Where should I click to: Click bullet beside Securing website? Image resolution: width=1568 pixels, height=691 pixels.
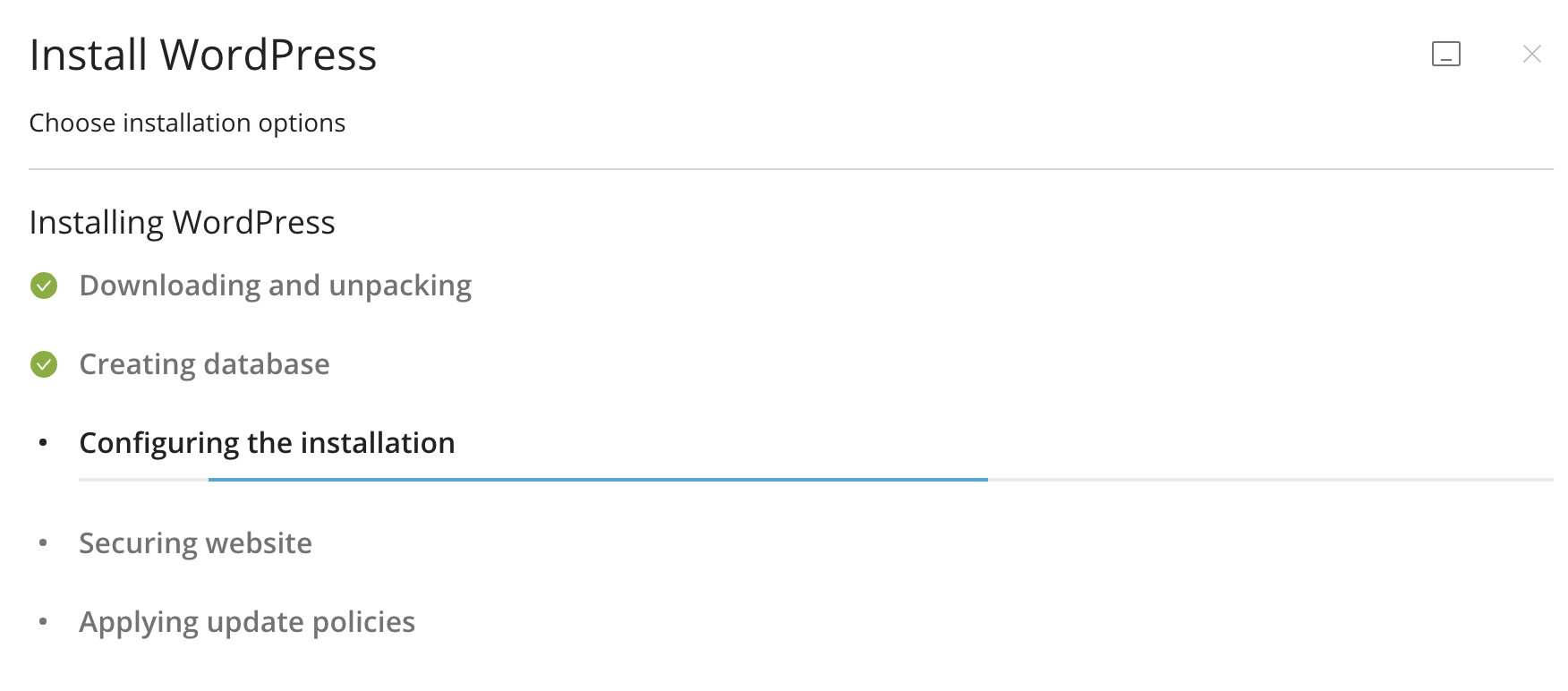(x=42, y=543)
